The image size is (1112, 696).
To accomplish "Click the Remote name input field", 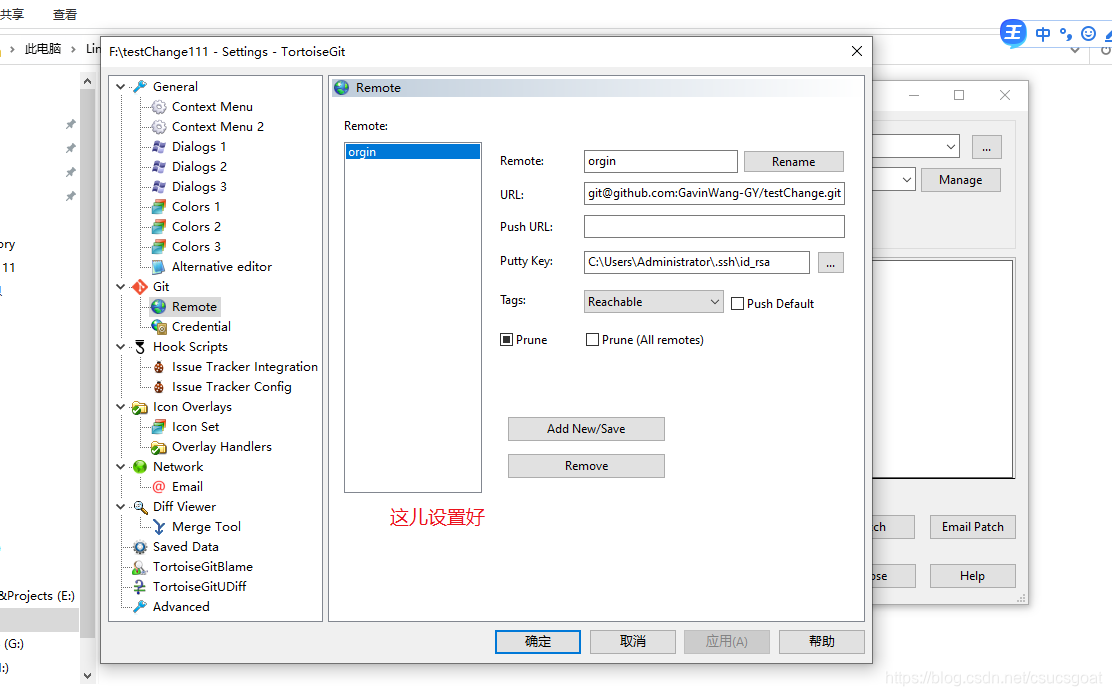I will (660, 161).
